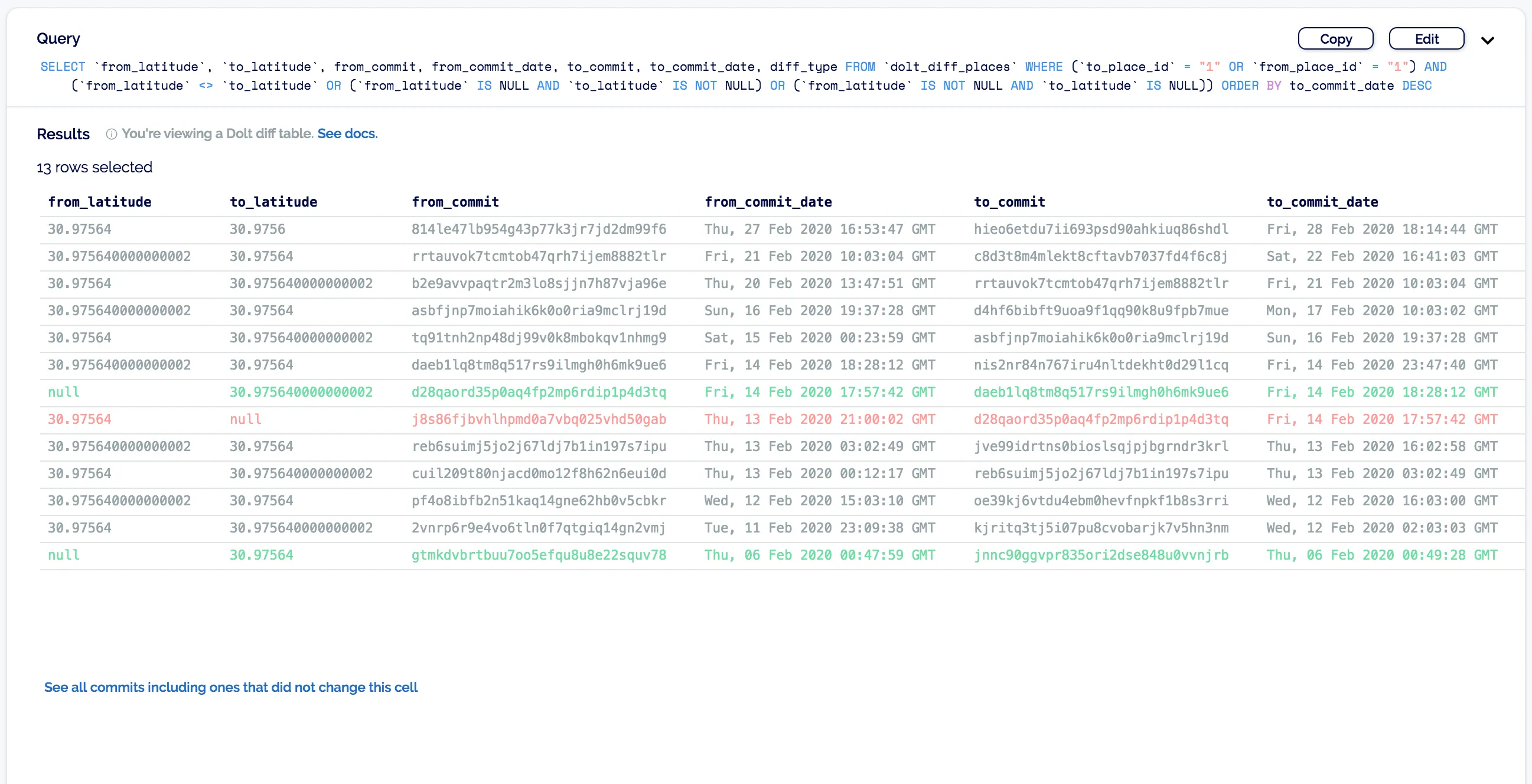Click from_commit 814le47lb954g43p77k3jr7jd2dm99f6
This screenshot has height=784, width=1532.
pyautogui.click(x=538, y=230)
